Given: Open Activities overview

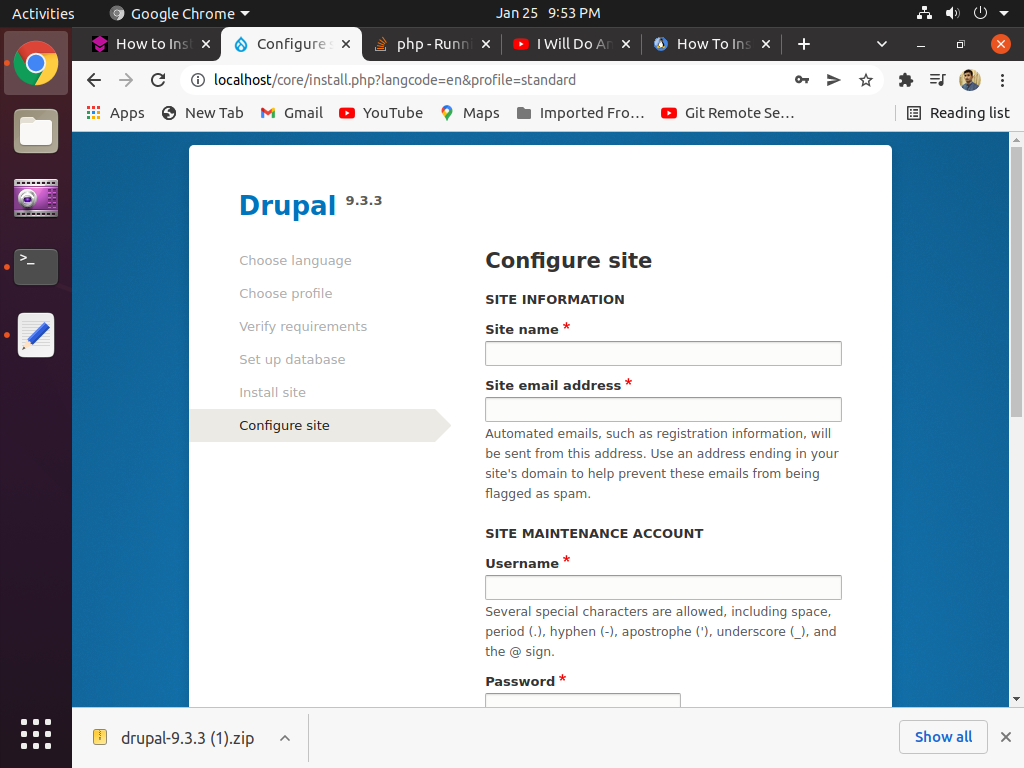Looking at the screenshot, I should pyautogui.click(x=43, y=13).
